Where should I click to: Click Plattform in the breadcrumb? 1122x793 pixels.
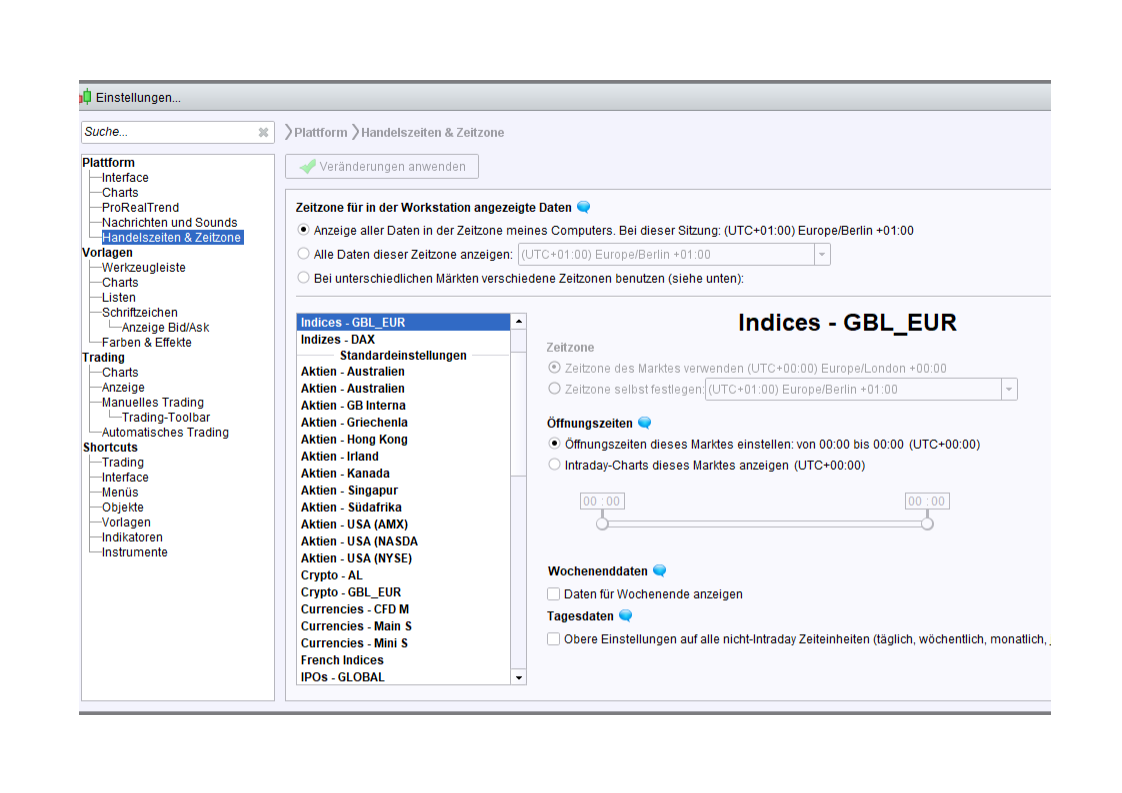(321, 132)
